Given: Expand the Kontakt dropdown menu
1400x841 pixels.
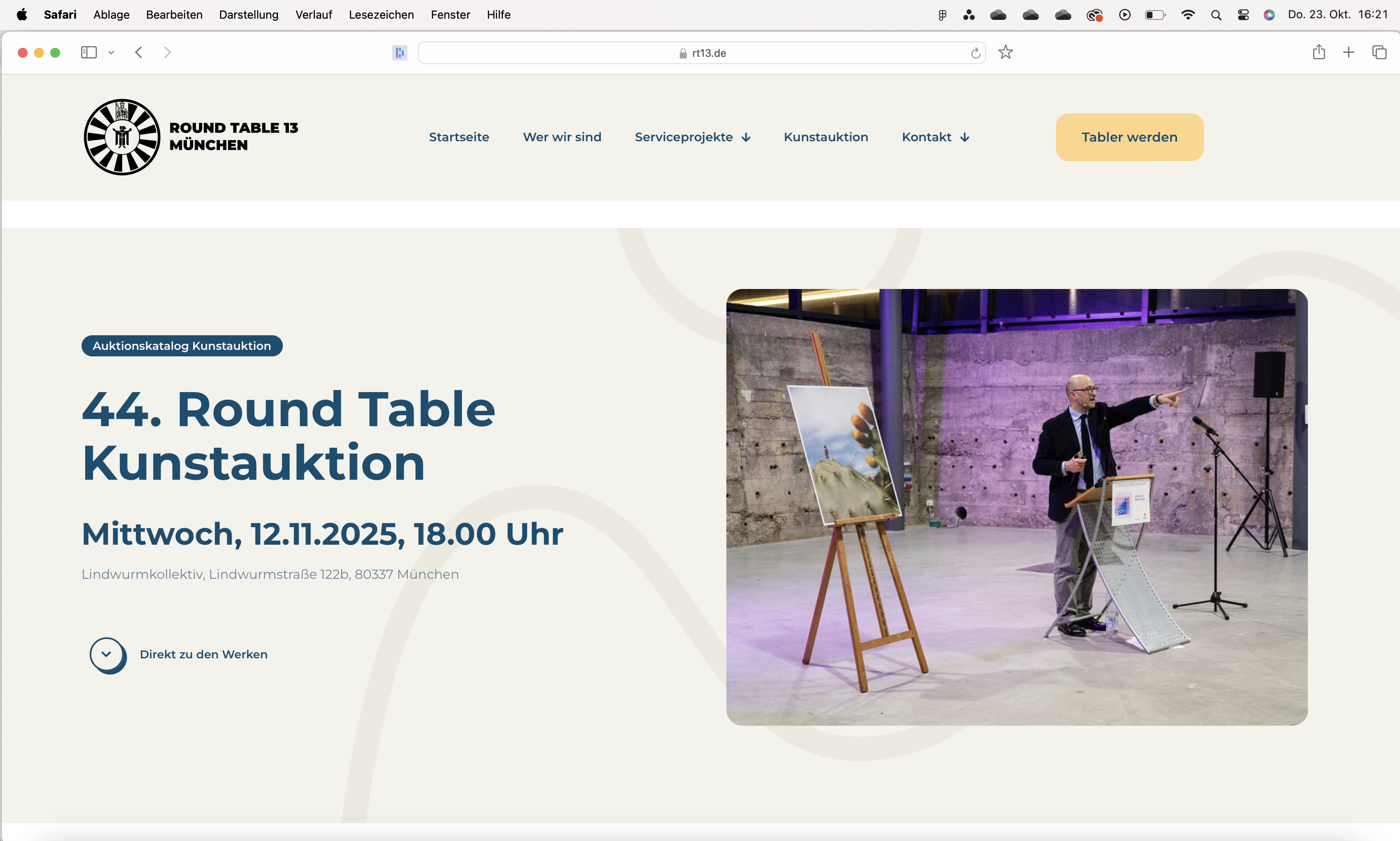Looking at the screenshot, I should (x=935, y=137).
